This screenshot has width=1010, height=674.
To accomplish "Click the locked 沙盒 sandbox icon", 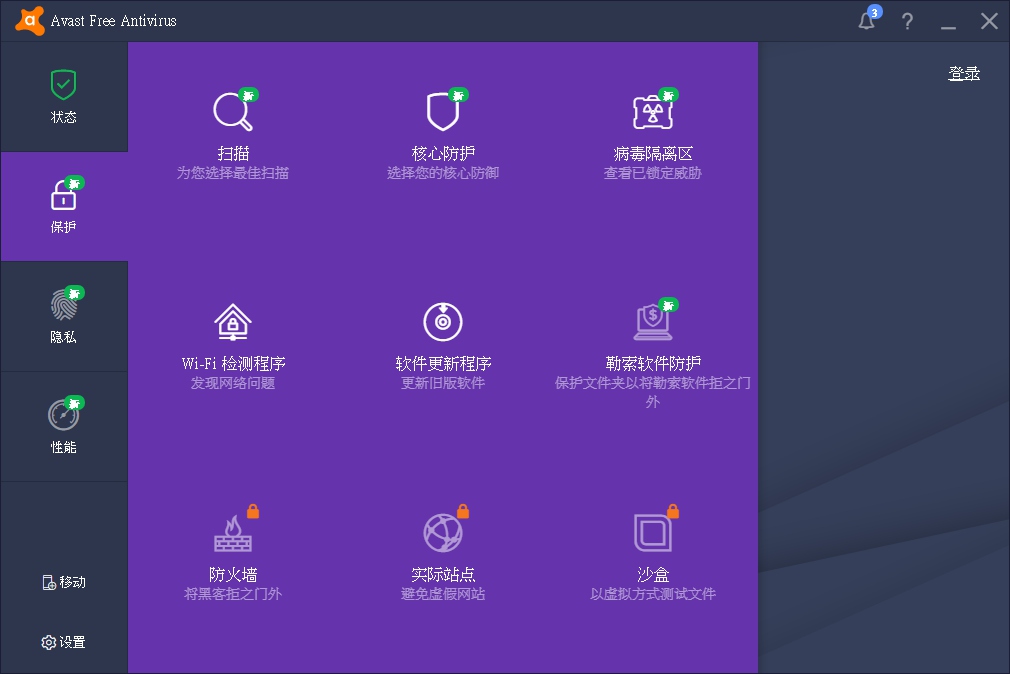I will coord(653,532).
